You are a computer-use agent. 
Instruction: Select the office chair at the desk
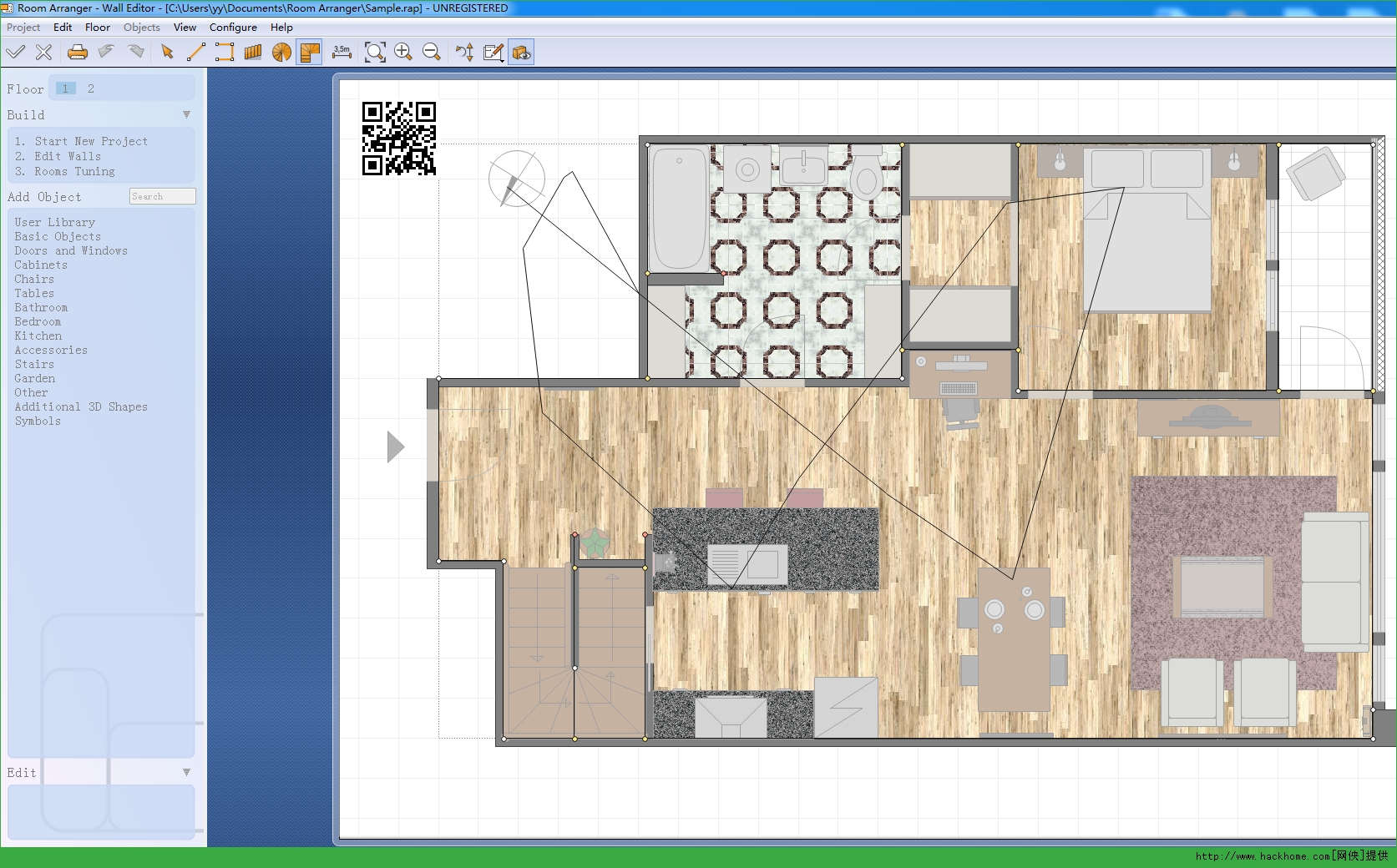[961, 413]
